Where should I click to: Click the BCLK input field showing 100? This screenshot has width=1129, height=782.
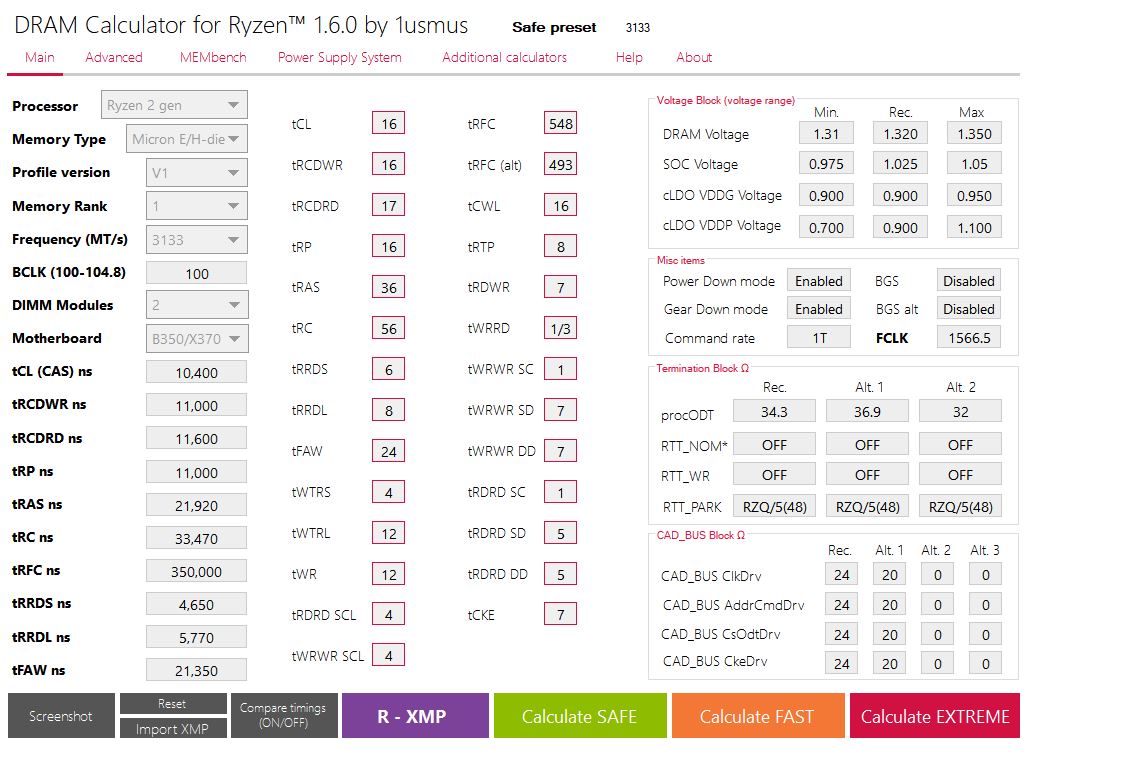[197, 274]
